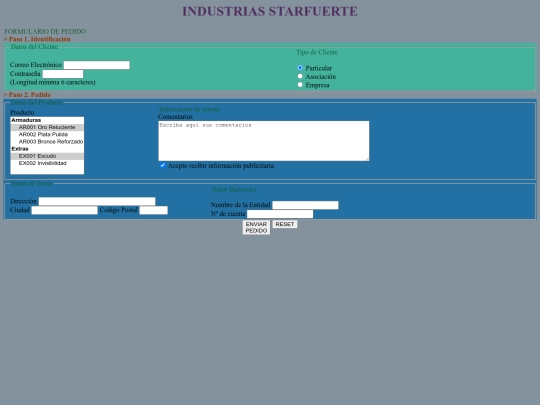Focus the Nº de cuenta field
540x405 pixels.
pyautogui.click(x=280, y=214)
